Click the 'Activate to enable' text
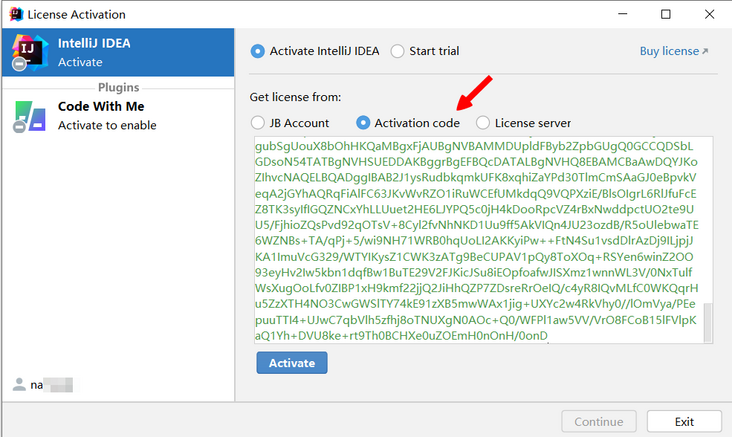 click(x=107, y=125)
